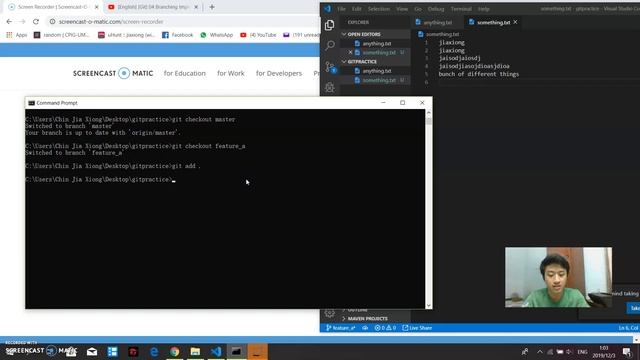Click the Ln 6, Col position in status bar
Viewport: 640px width, 360px height.
(628, 328)
